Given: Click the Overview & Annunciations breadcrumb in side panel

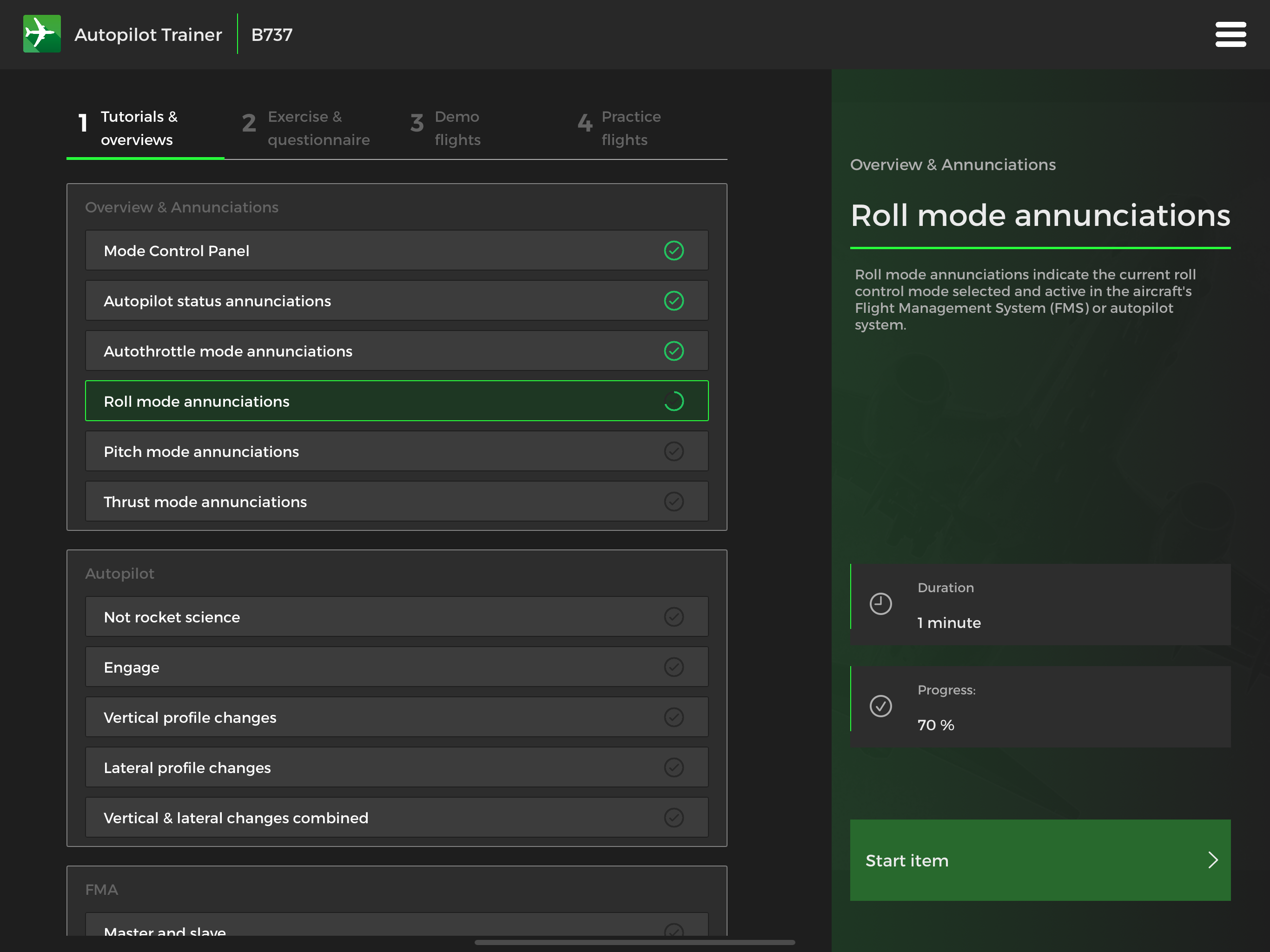Looking at the screenshot, I should [x=952, y=165].
